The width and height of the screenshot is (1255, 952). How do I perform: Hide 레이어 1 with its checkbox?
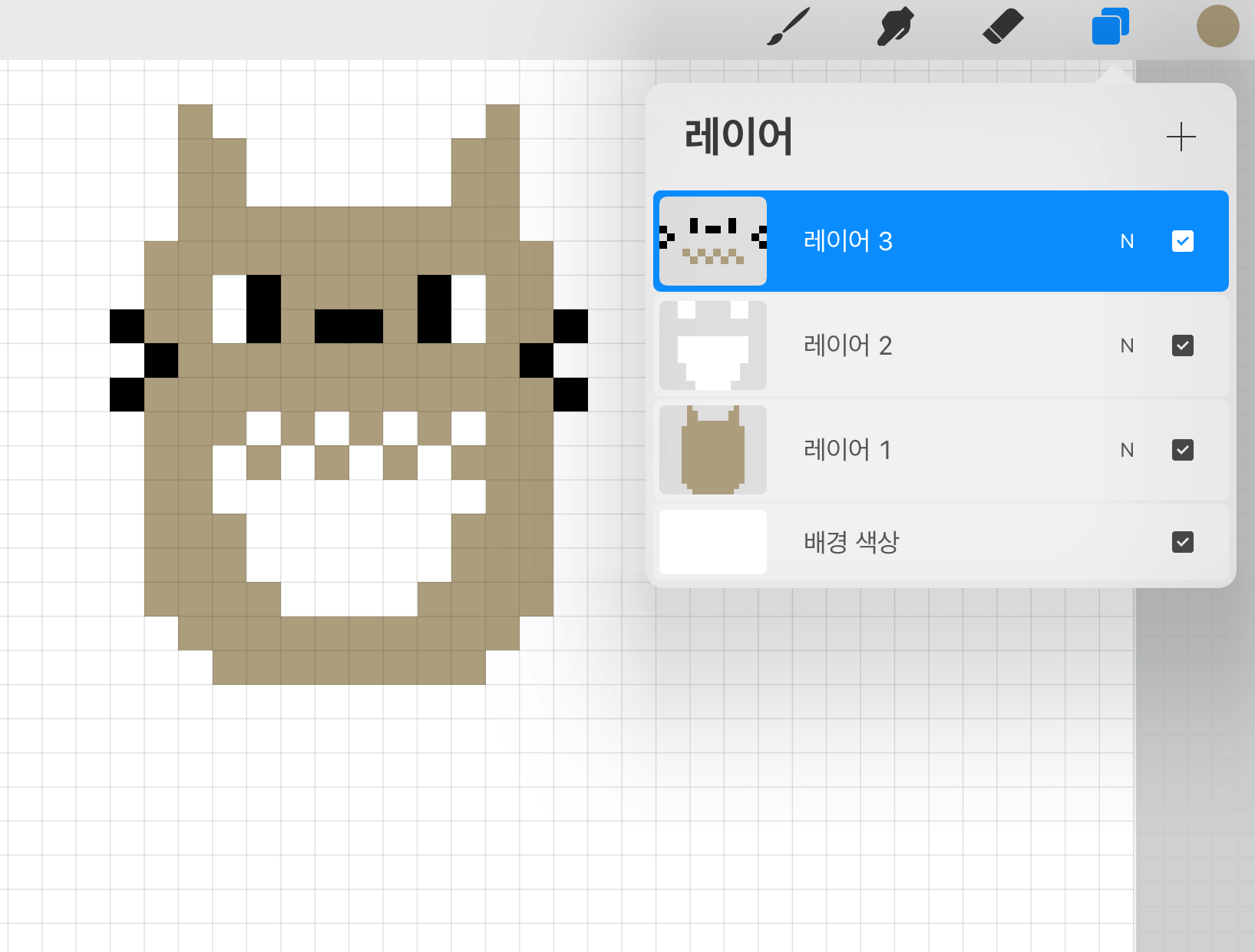click(x=1183, y=450)
